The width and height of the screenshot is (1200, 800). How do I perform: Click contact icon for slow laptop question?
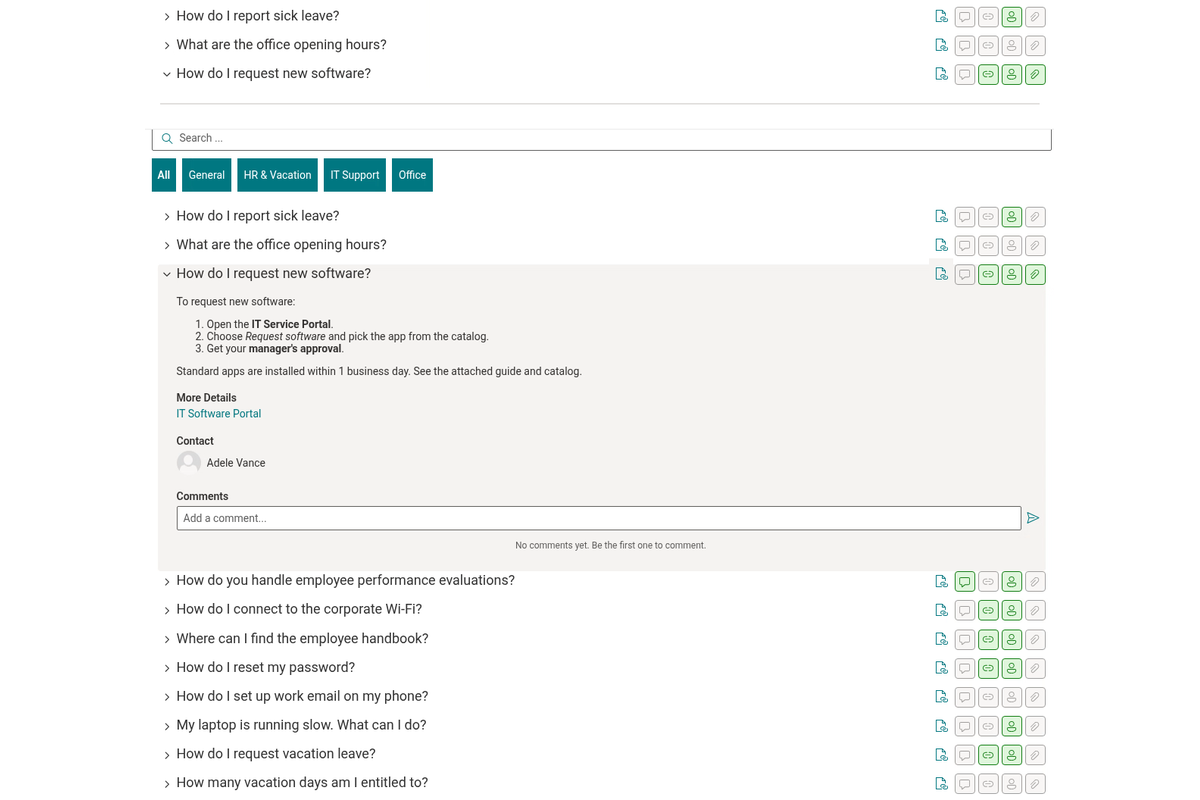[x=1012, y=726]
